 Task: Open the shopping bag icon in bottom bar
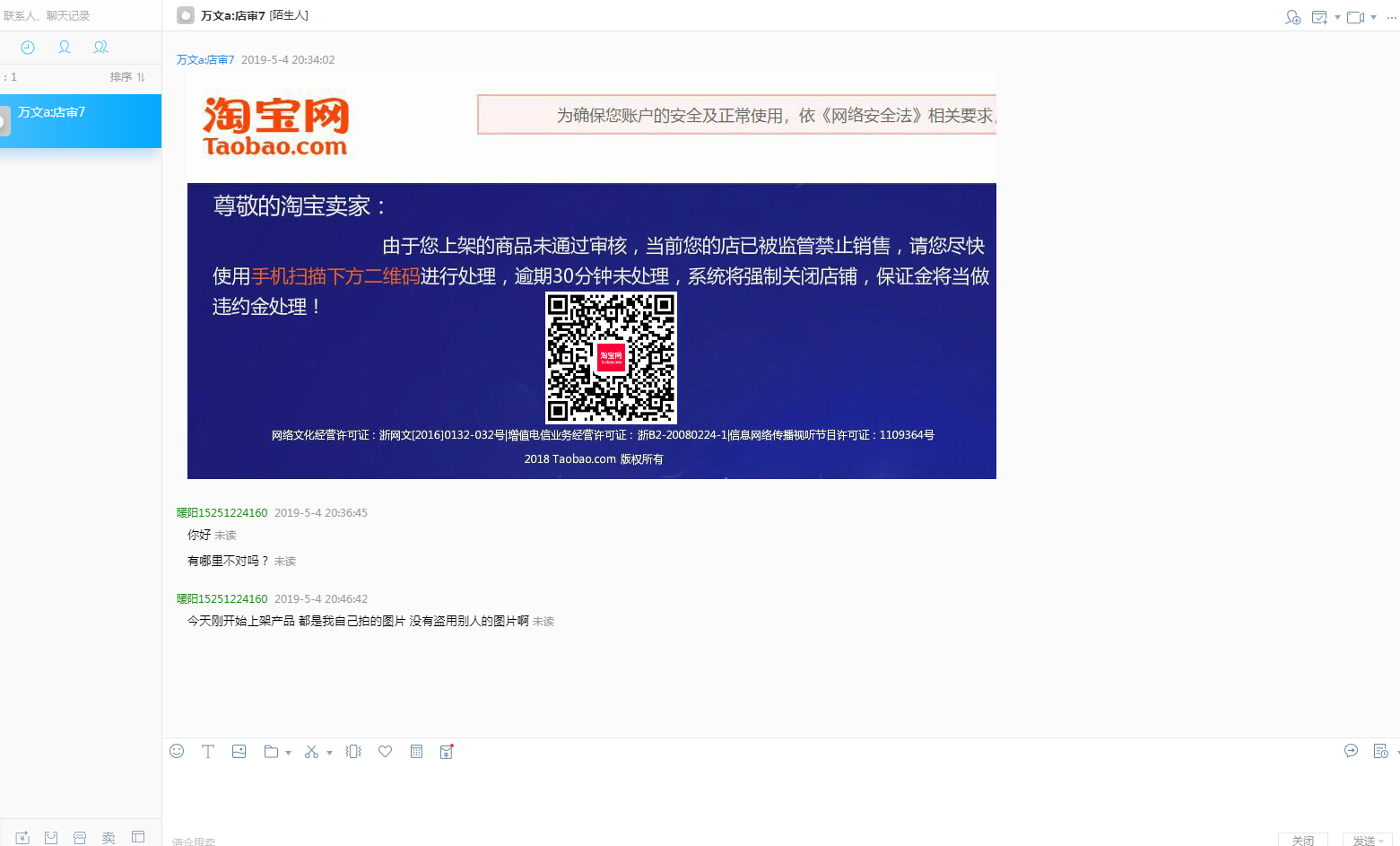pyautogui.click(x=51, y=837)
